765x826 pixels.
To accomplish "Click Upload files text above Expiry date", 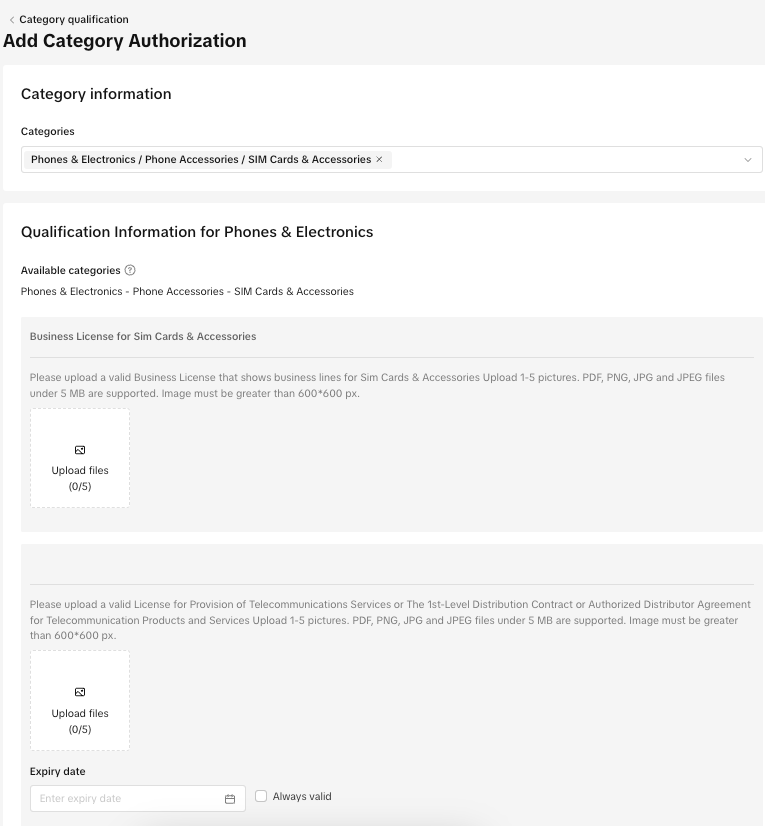I will point(80,713).
